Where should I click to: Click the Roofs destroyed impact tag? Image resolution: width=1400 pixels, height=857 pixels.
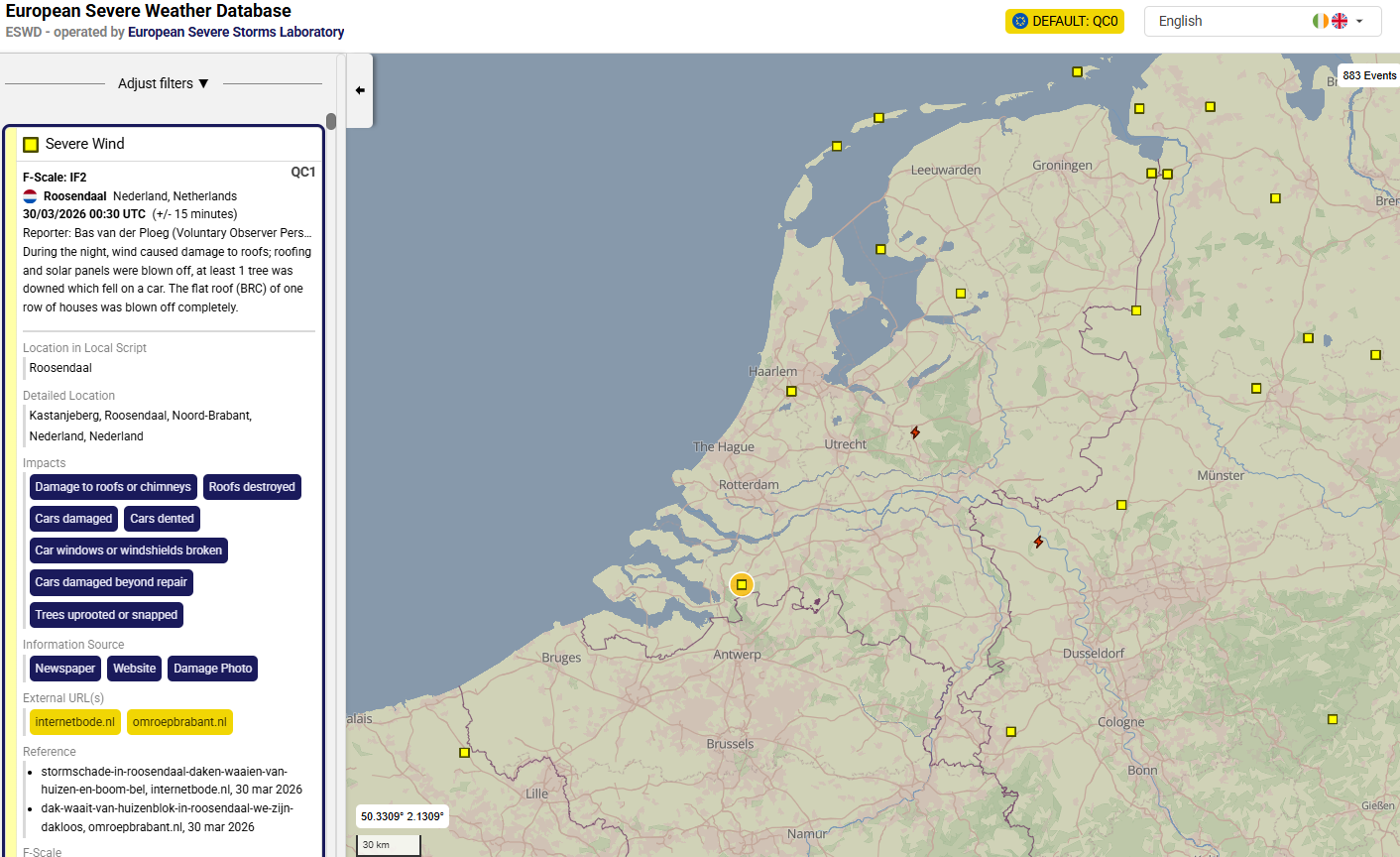coord(252,487)
